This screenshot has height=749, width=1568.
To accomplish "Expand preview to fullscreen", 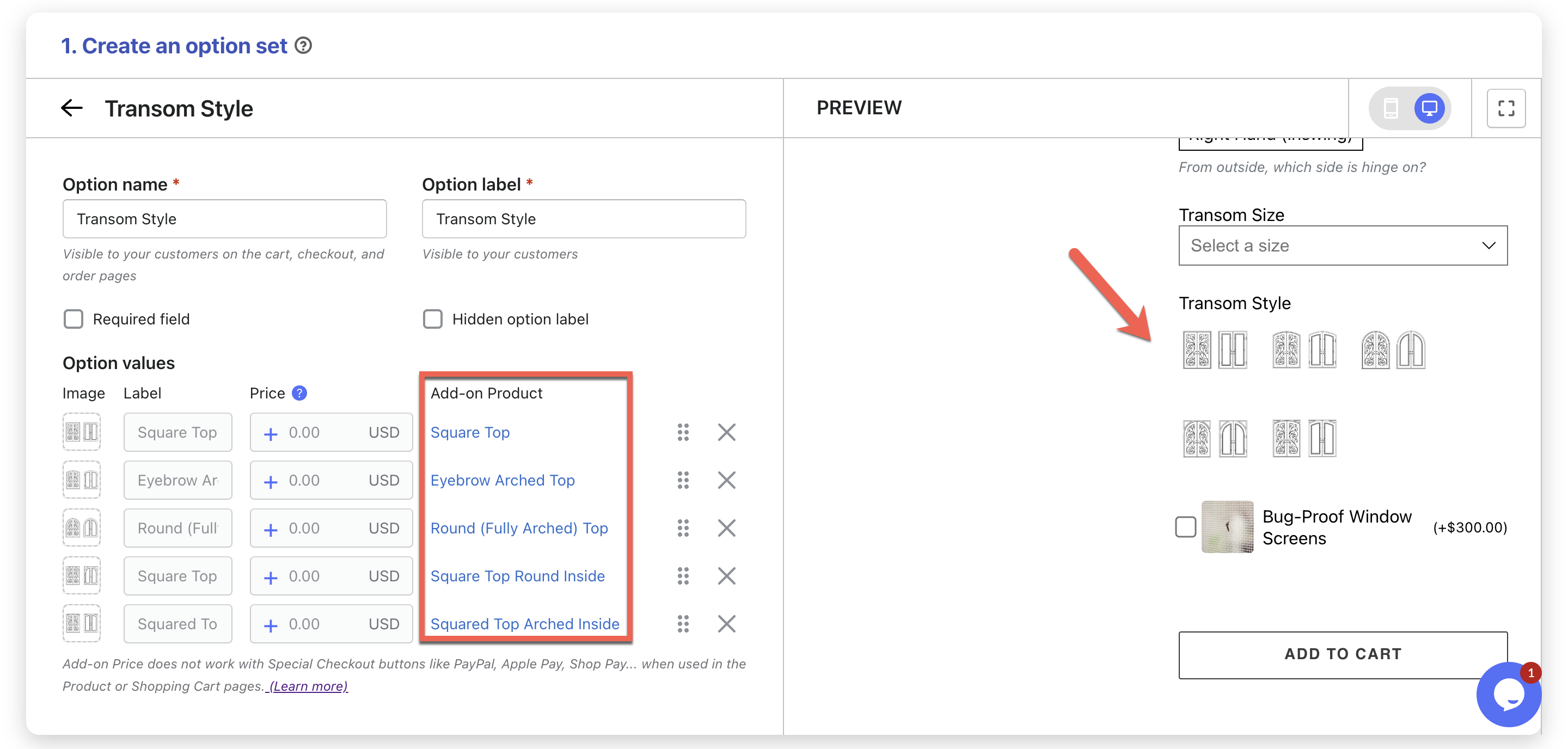I will (x=1505, y=108).
